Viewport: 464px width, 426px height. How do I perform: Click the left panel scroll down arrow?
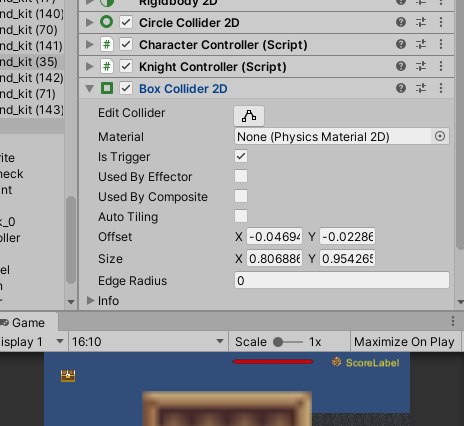coord(71,302)
